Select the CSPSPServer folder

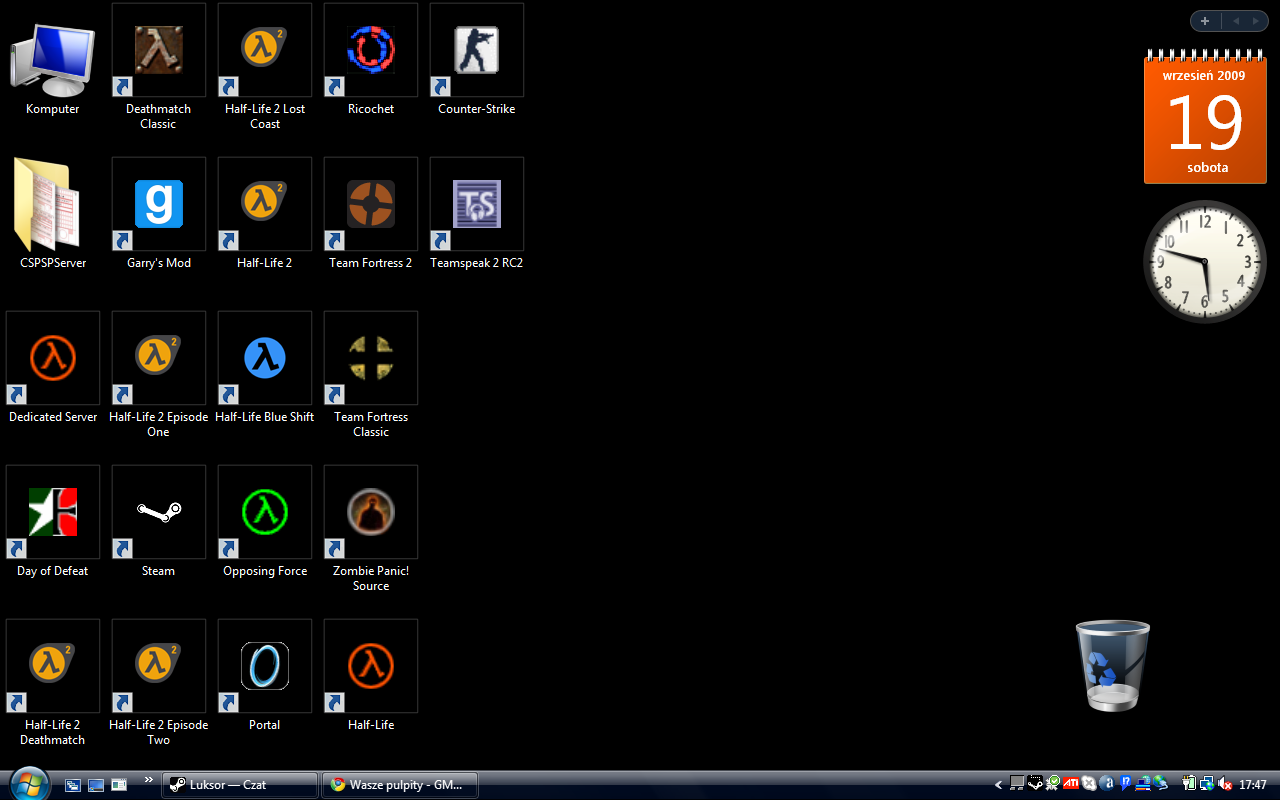[x=52, y=214]
